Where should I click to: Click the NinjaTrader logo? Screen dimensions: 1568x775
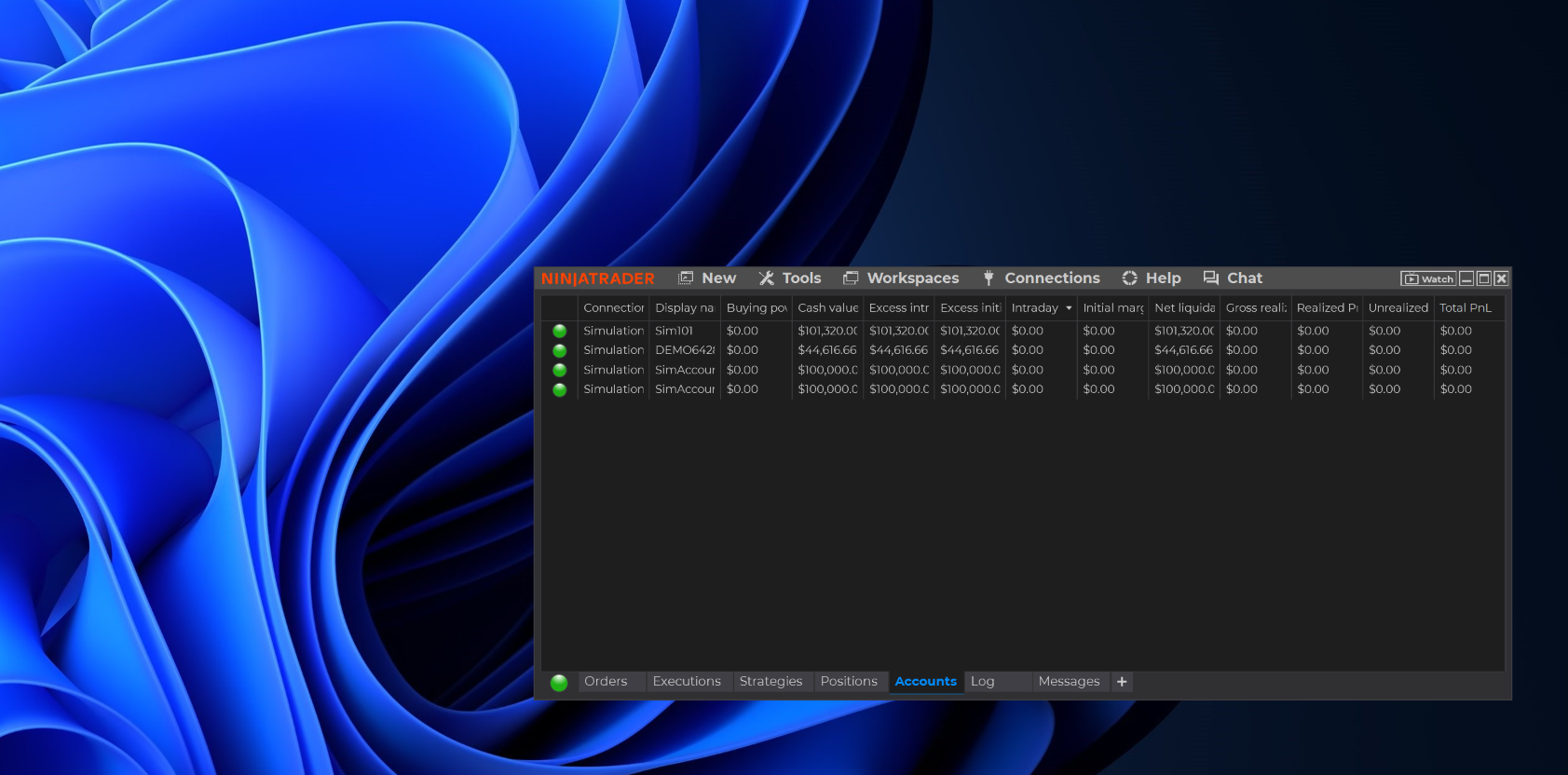pyautogui.click(x=597, y=279)
